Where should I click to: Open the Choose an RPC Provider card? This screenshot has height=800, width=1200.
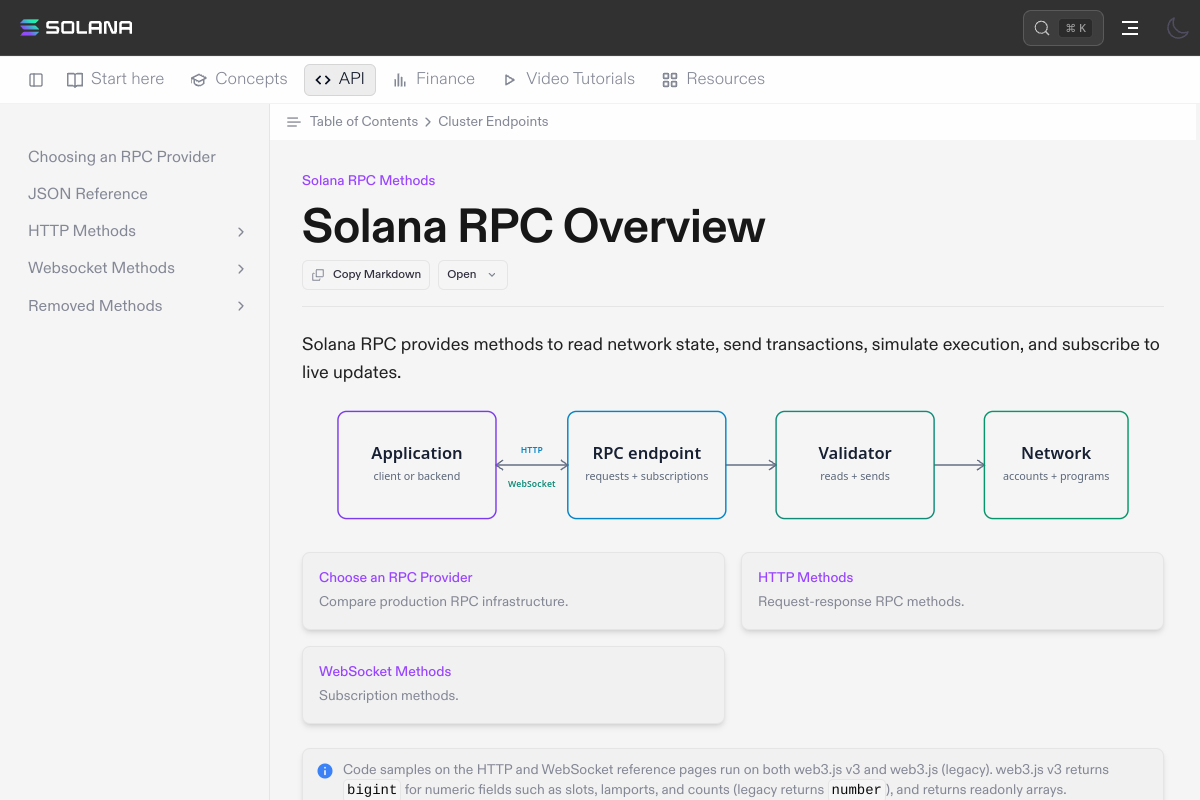pos(513,591)
